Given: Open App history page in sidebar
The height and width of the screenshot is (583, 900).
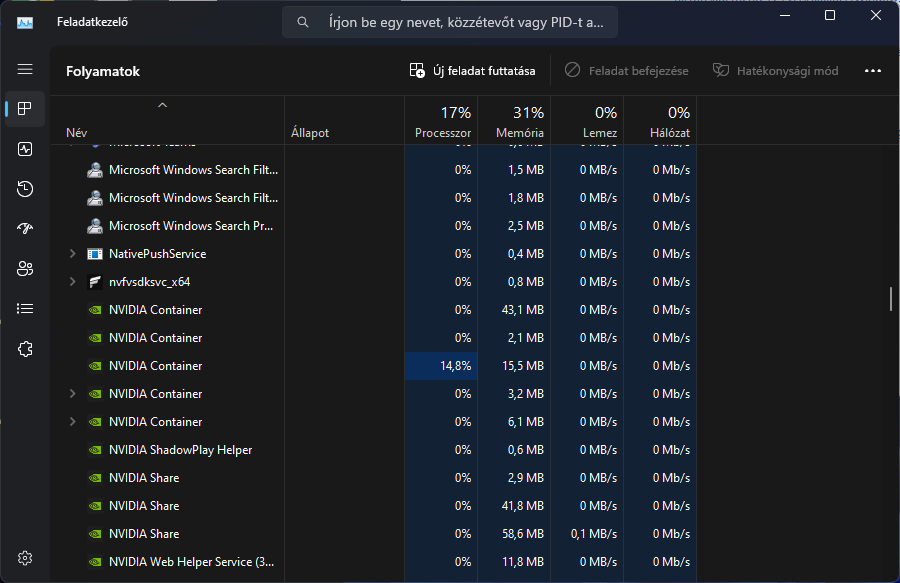Looking at the screenshot, I should click(25, 189).
